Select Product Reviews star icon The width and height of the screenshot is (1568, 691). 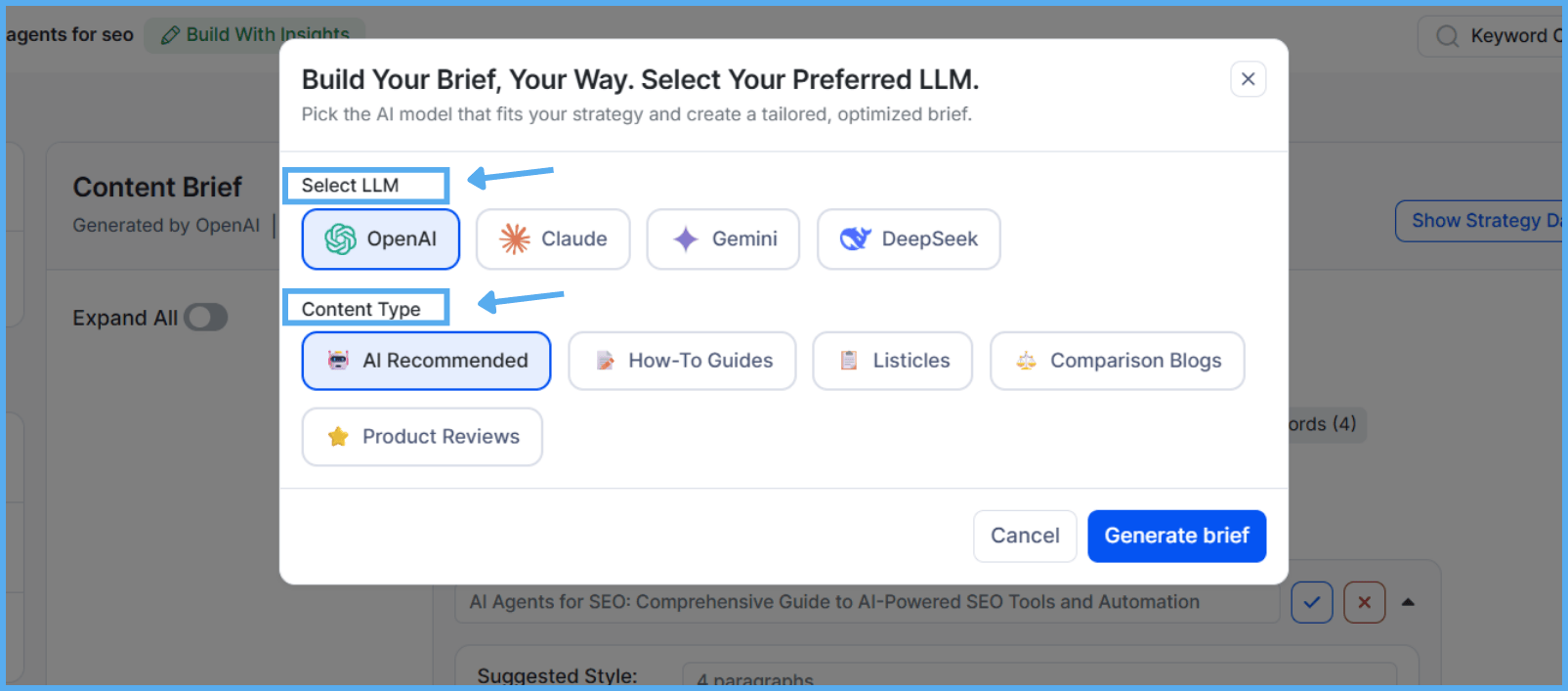click(x=338, y=437)
